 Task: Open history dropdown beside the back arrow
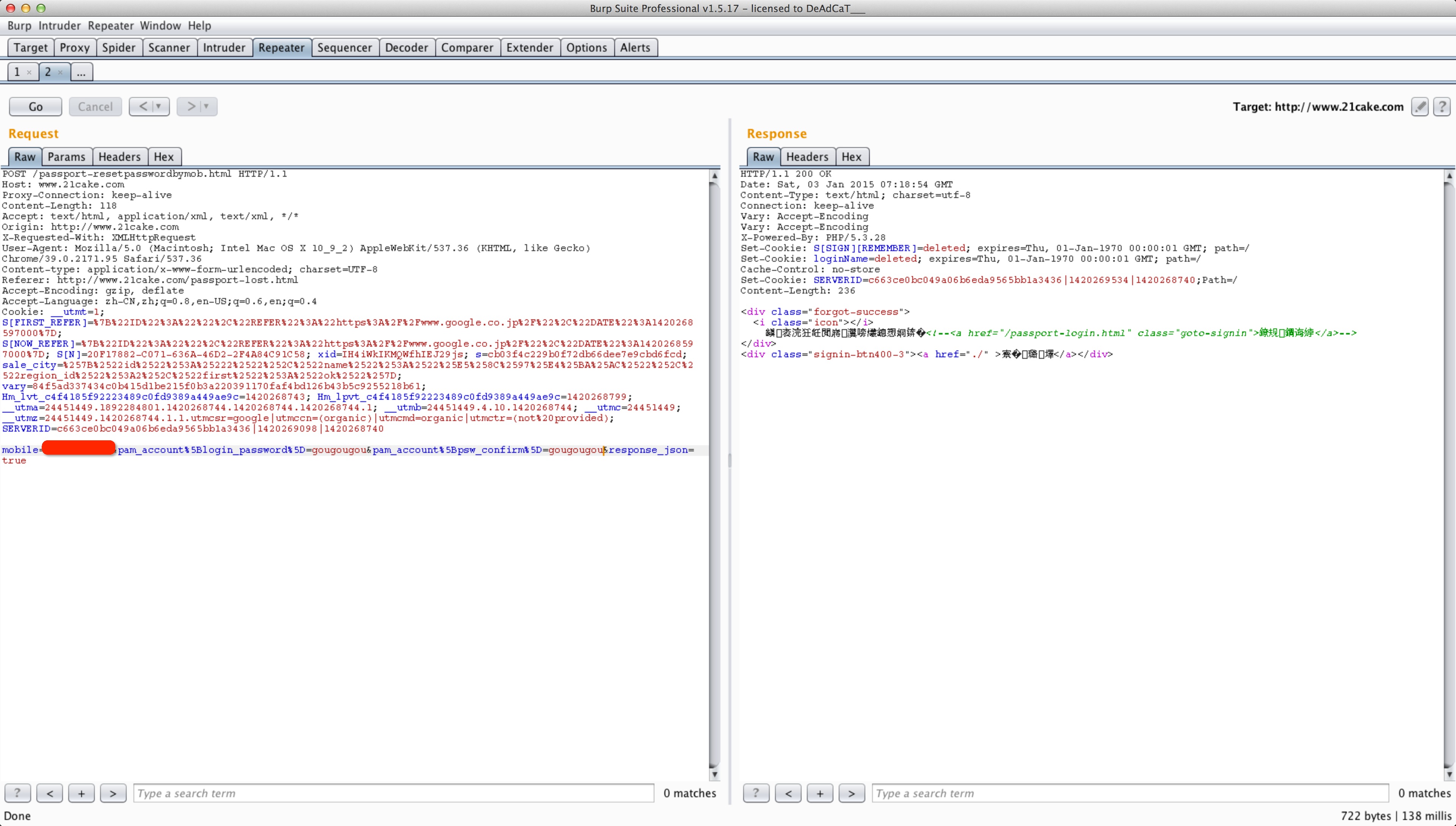point(159,106)
